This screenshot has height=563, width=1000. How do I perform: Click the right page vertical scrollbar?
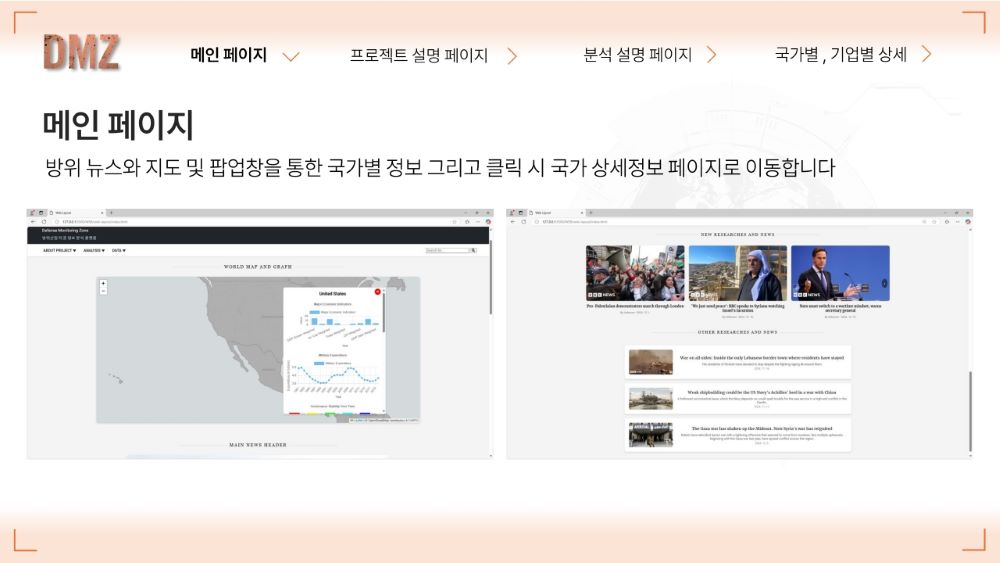pyautogui.click(x=970, y=411)
